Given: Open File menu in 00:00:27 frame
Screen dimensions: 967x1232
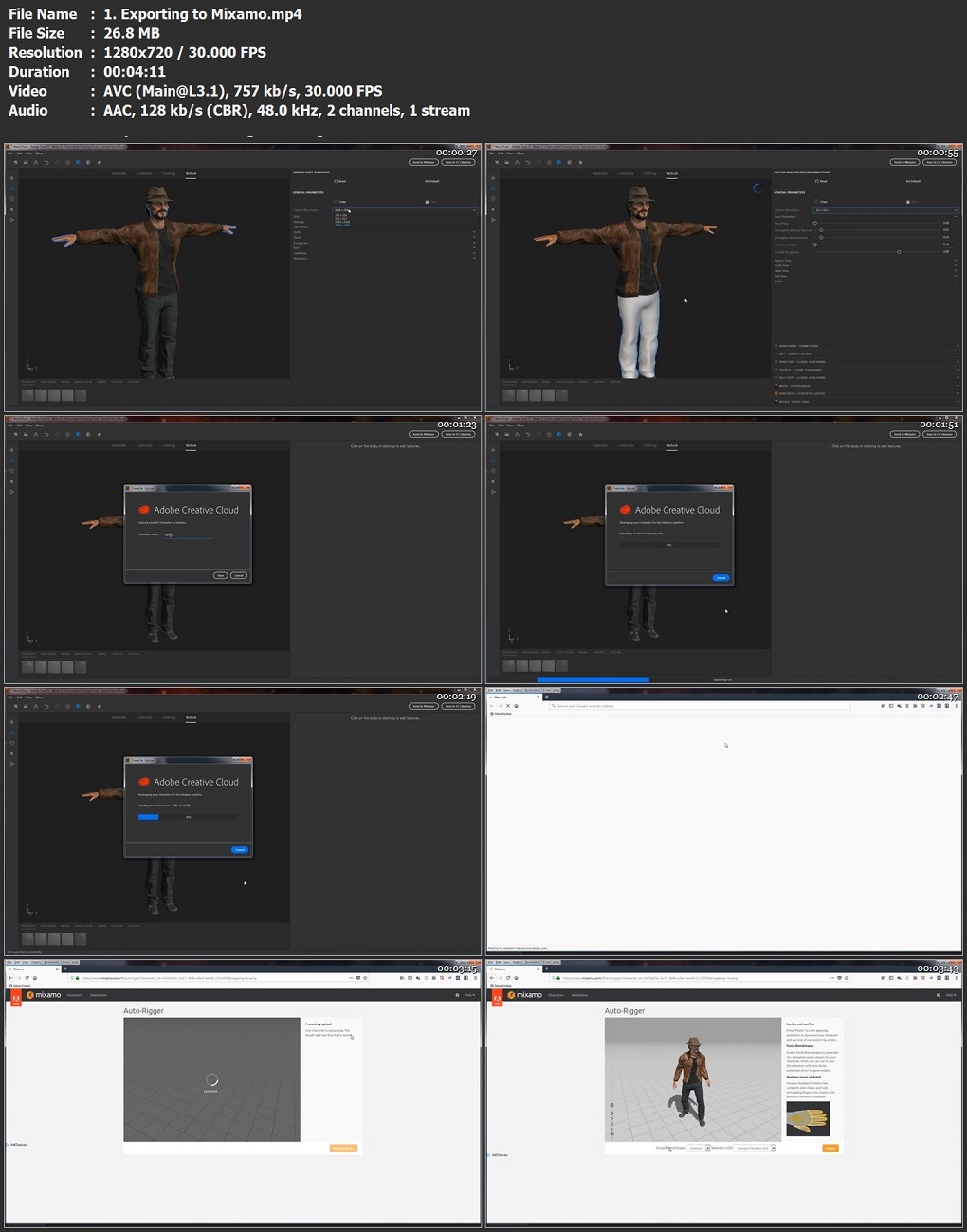Looking at the screenshot, I should (11, 154).
